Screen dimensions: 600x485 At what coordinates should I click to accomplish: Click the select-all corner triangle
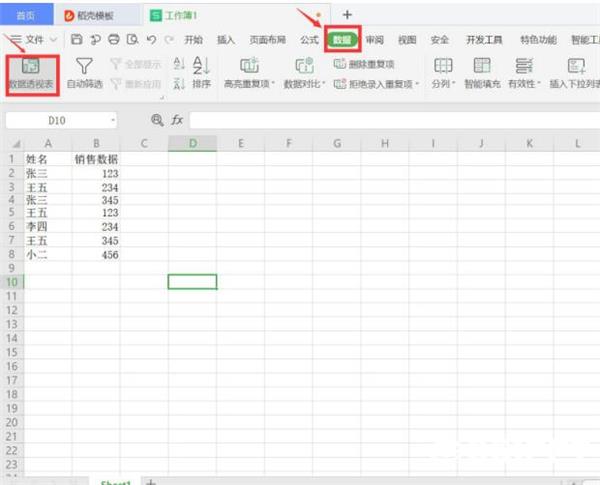(16, 144)
